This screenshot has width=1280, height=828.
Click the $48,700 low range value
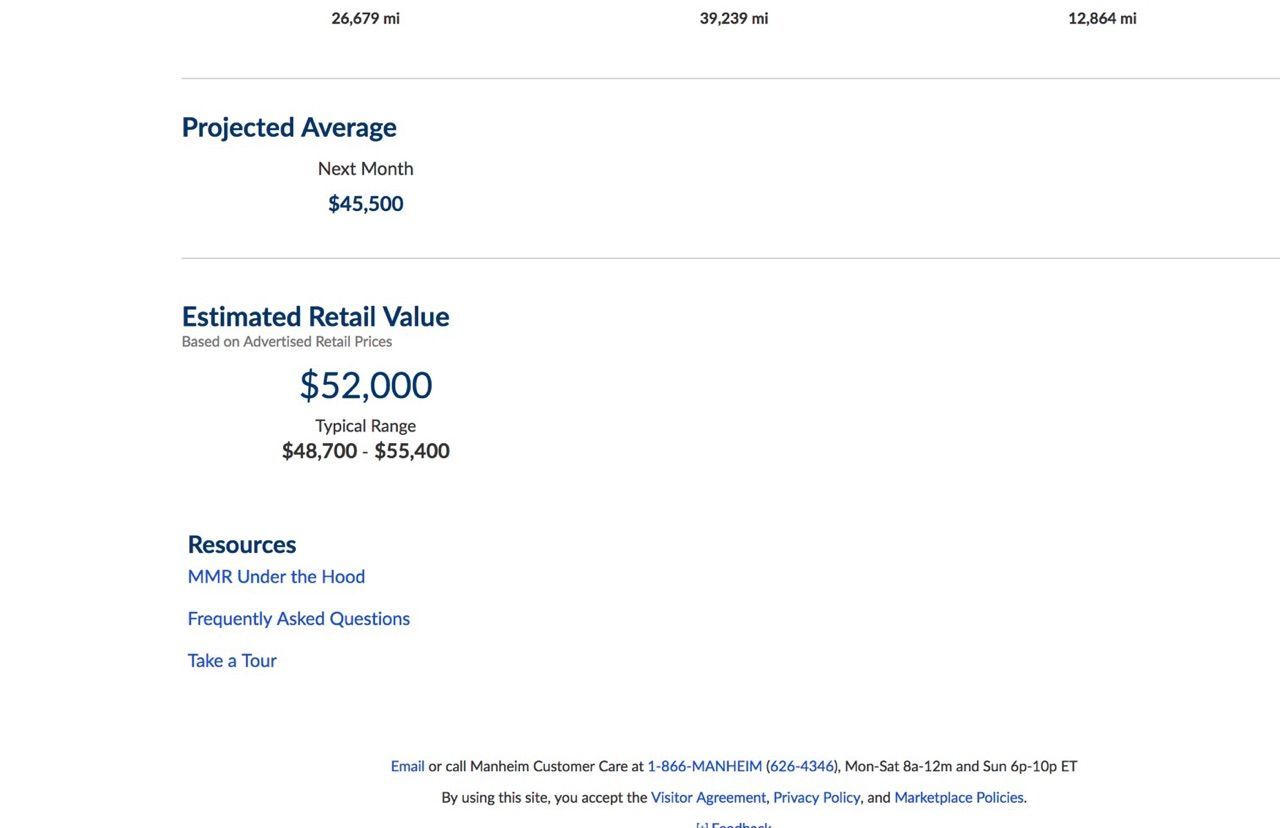[320, 451]
